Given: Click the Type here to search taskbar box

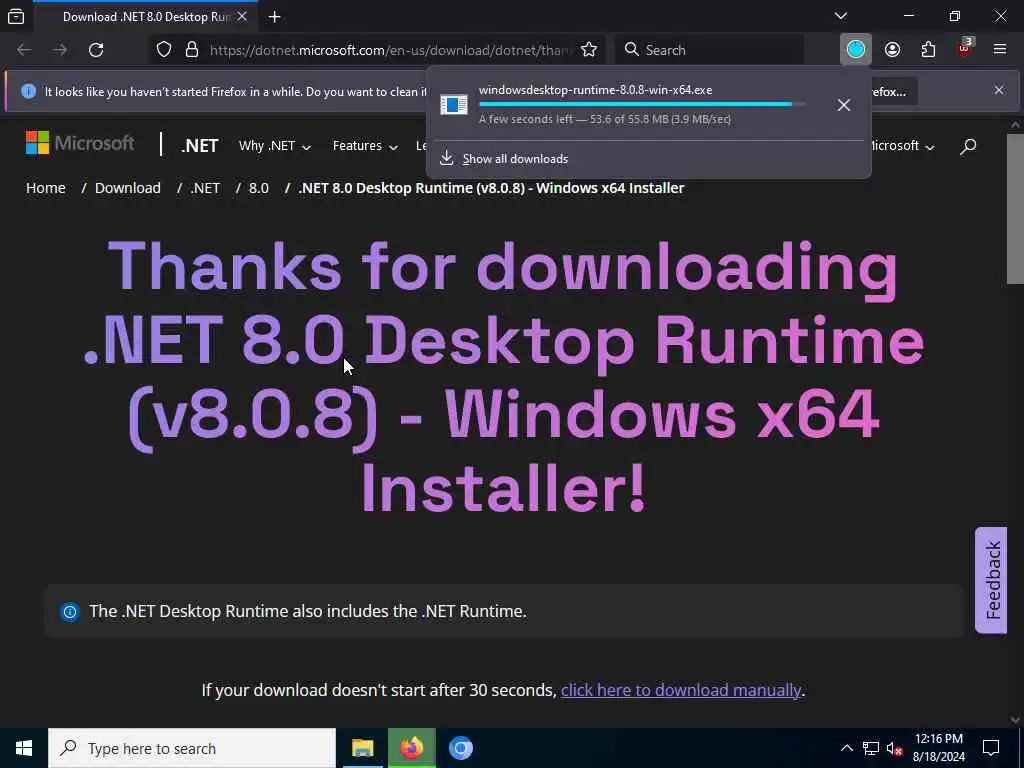Looking at the screenshot, I should [x=192, y=748].
